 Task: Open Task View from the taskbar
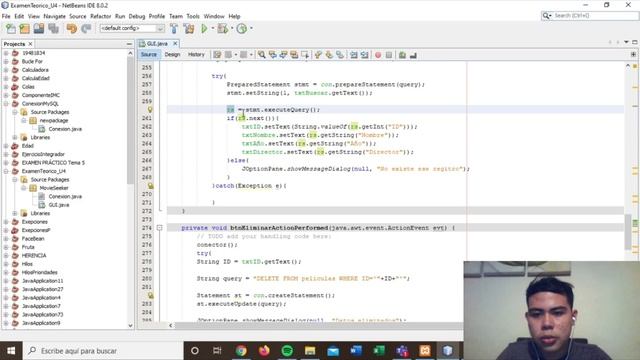click(x=217, y=351)
